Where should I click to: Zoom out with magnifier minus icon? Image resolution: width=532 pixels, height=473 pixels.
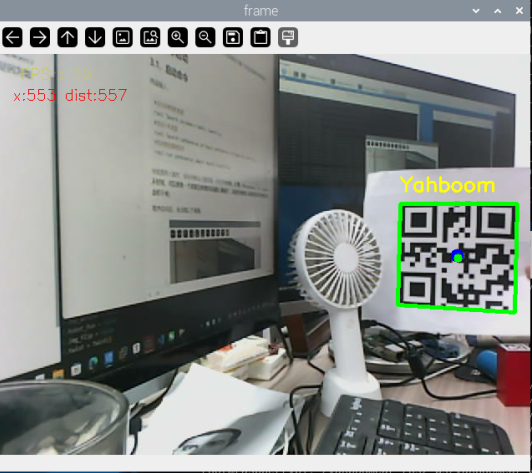click(x=205, y=37)
